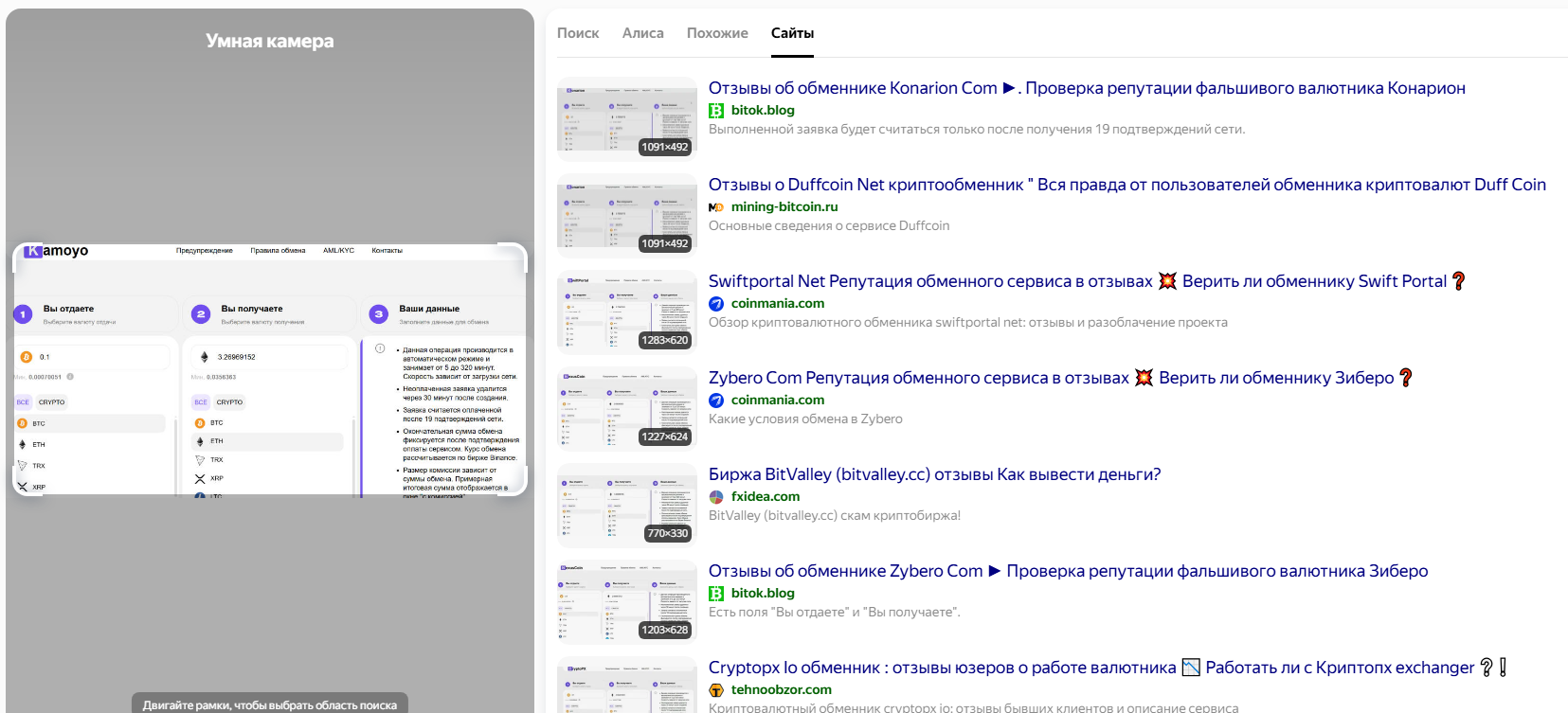Select the Сайты tab
Screen dimensions: 1568x713
point(792,33)
